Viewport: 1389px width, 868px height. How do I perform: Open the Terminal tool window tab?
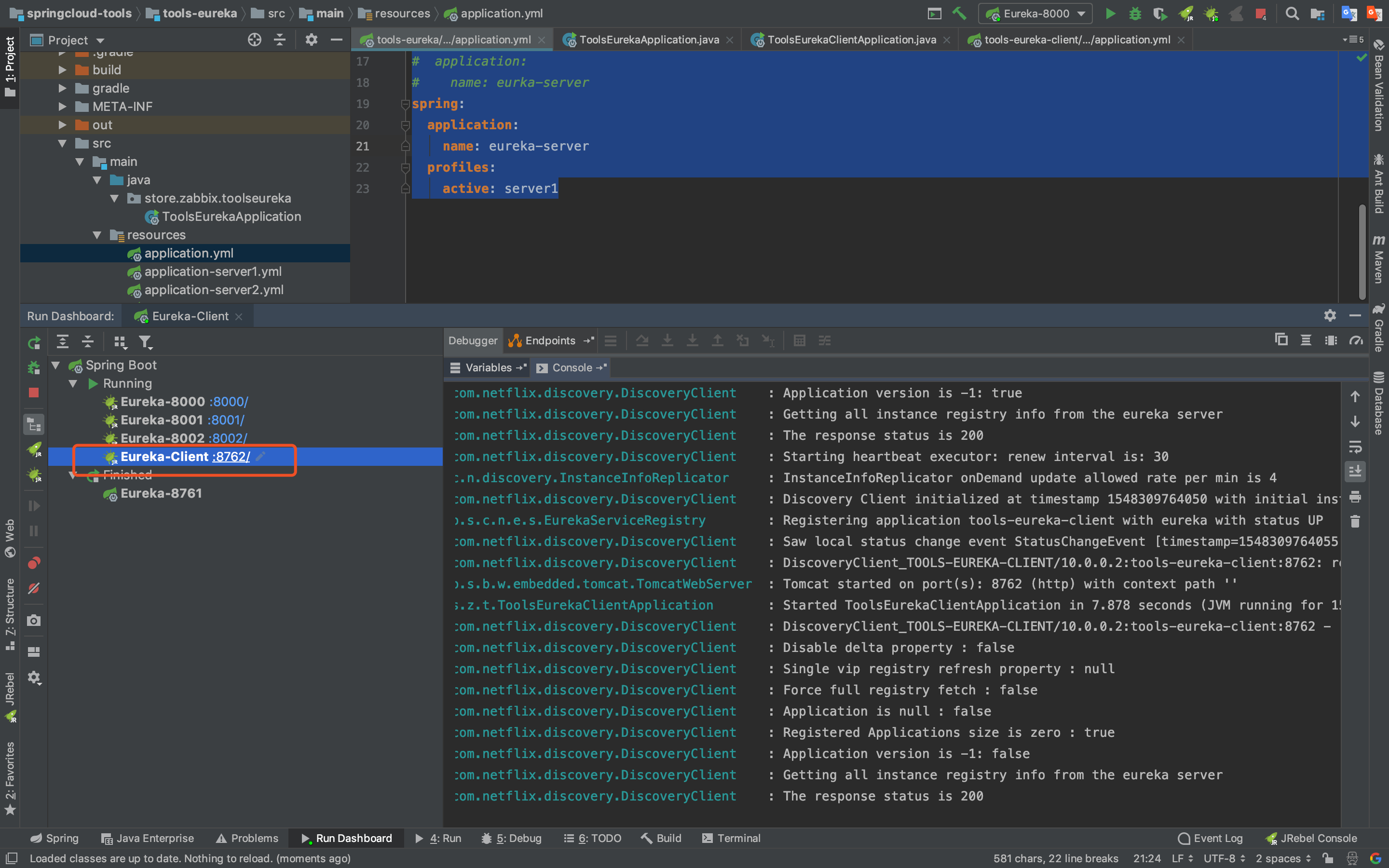[x=731, y=838]
